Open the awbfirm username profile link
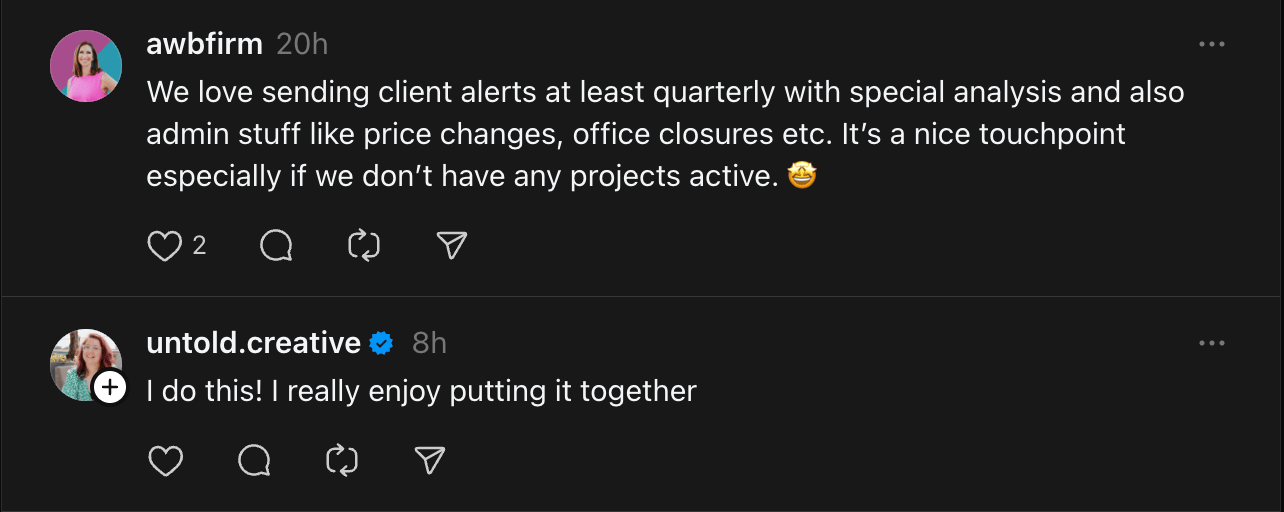The image size is (1284, 512). (205, 44)
